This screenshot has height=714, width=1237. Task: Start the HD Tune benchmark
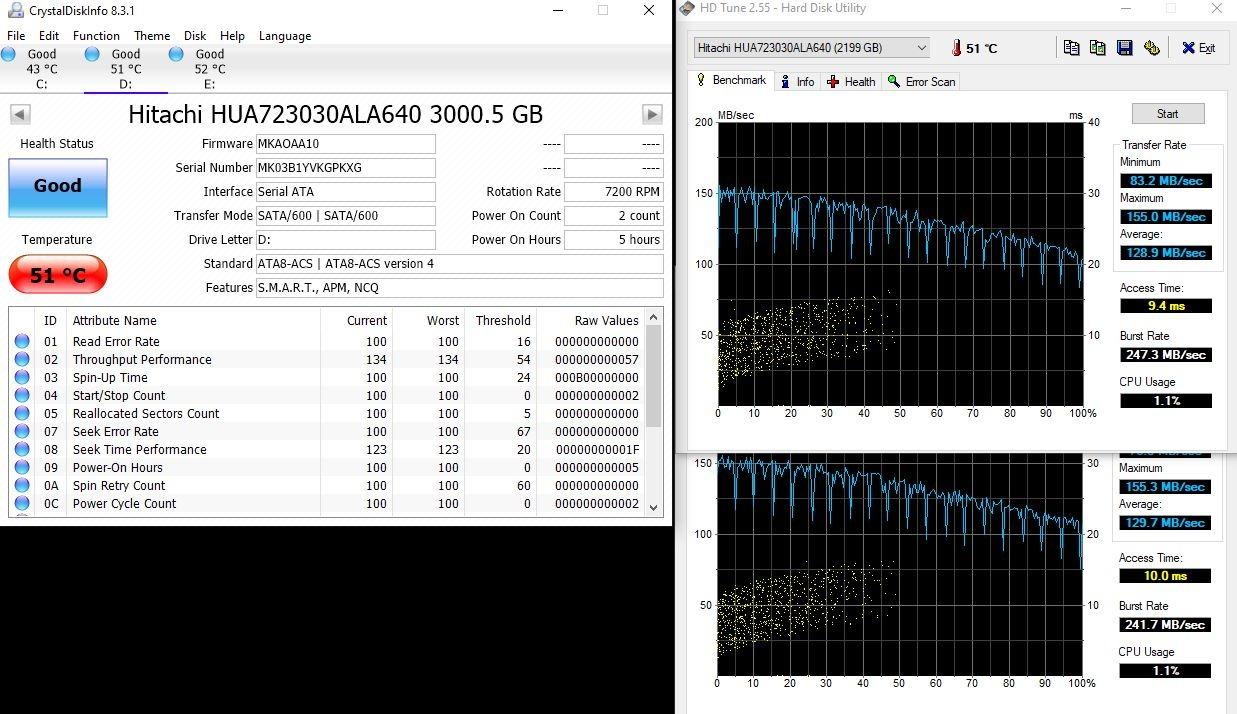(1168, 114)
